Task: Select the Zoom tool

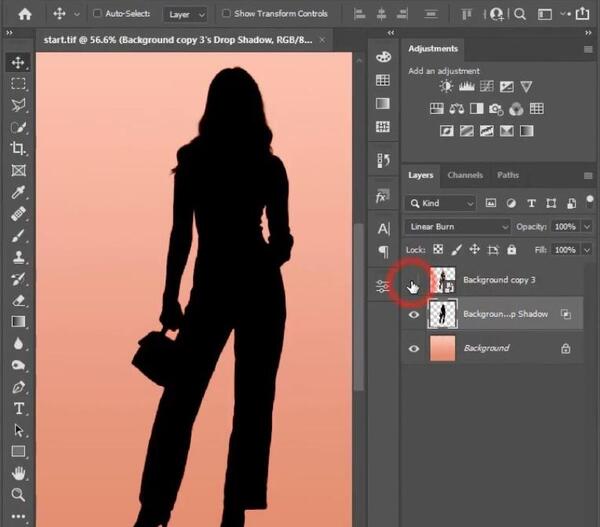Action: [18, 495]
